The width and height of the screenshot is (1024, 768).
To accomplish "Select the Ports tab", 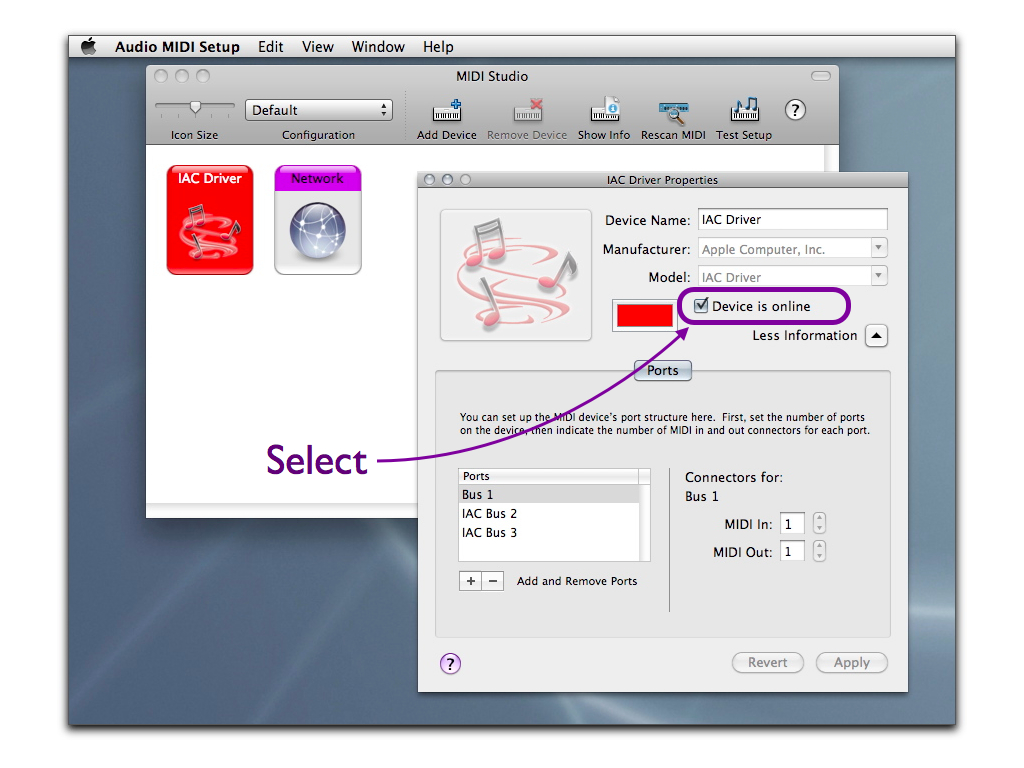I will 663,370.
